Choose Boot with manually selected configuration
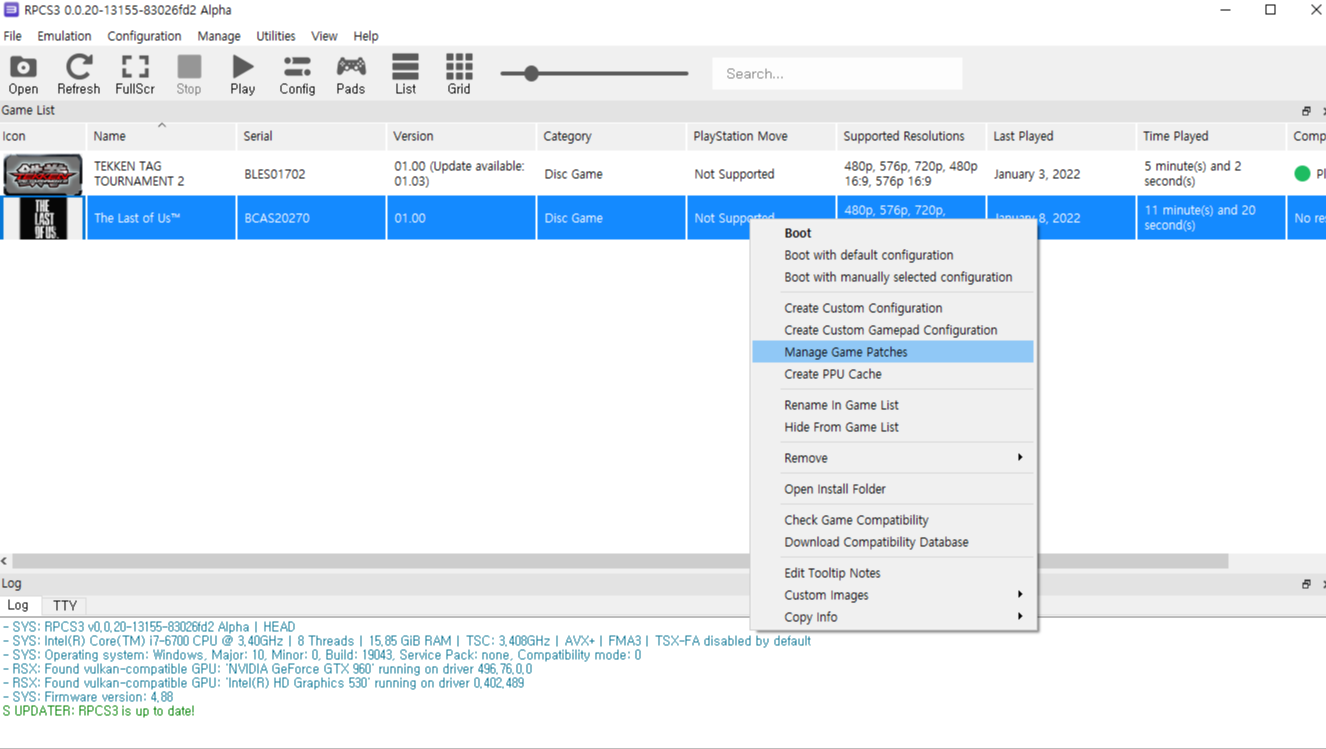The height and width of the screenshot is (749, 1326). tap(893, 277)
